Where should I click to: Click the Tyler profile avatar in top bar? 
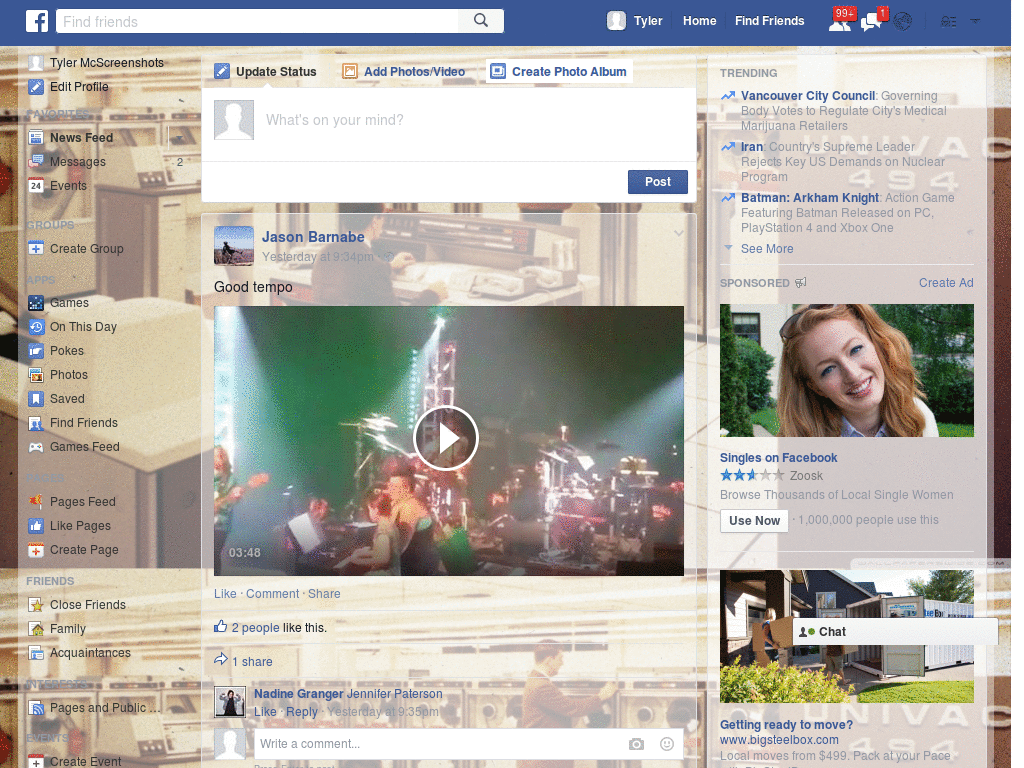(616, 21)
